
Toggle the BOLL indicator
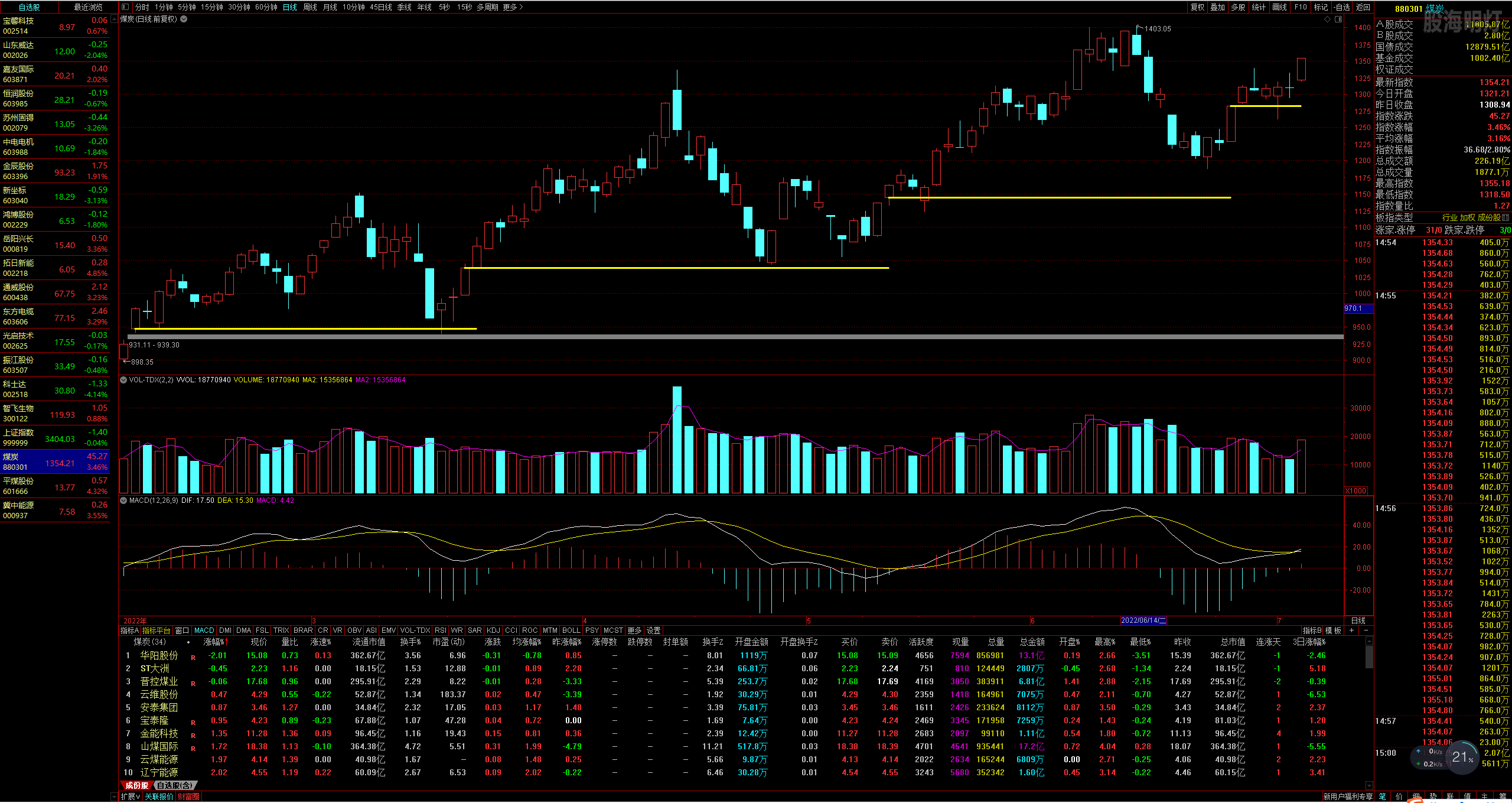click(x=571, y=630)
